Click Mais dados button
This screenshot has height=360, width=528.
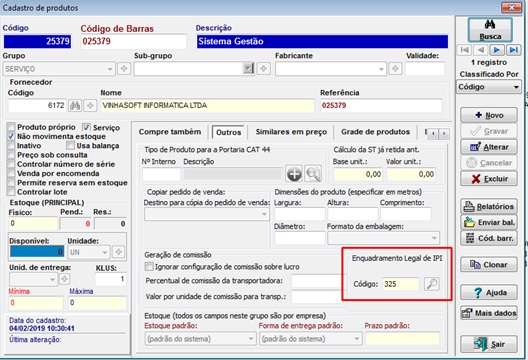tap(489, 313)
